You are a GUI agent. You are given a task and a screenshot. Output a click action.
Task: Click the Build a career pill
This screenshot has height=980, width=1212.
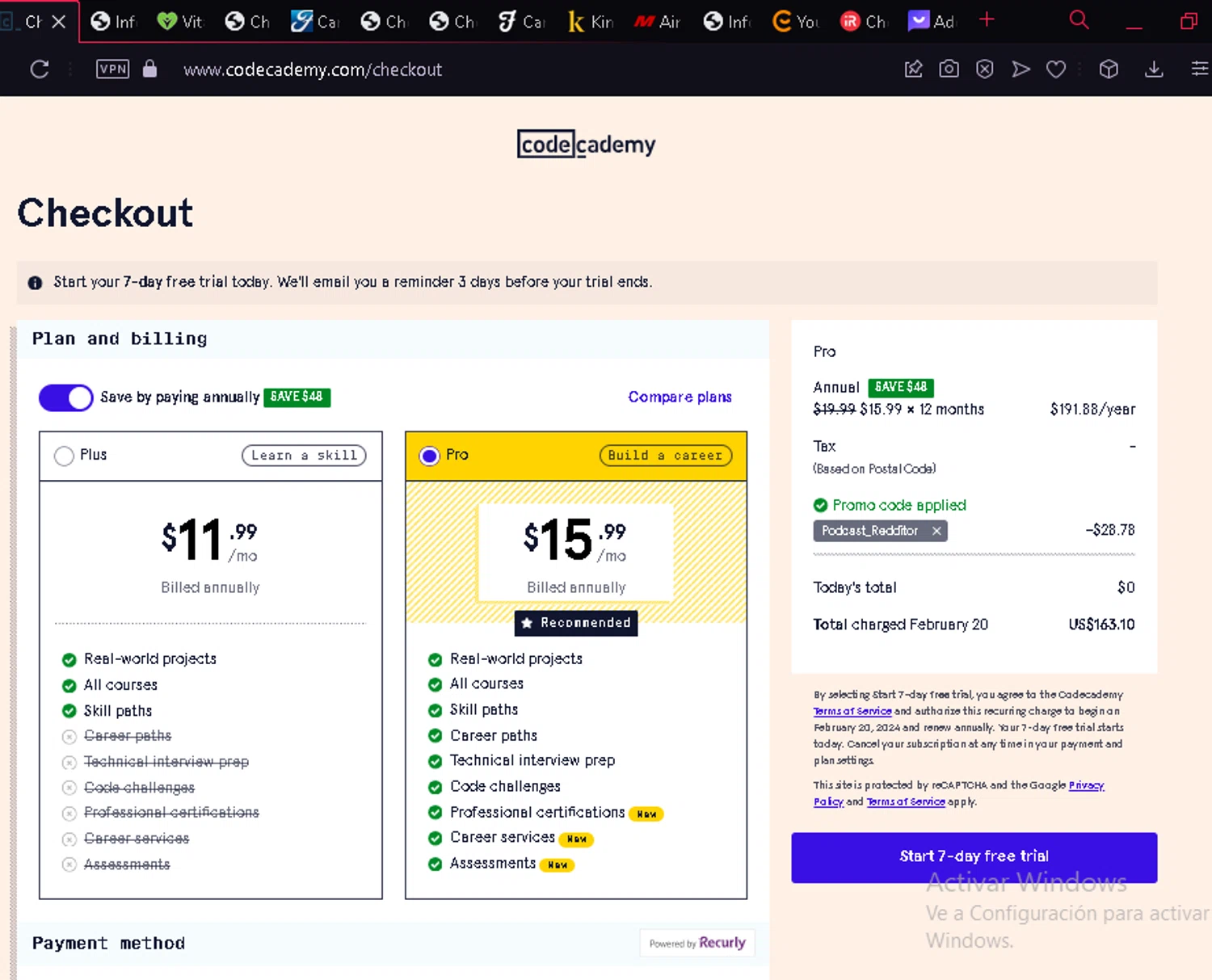[x=666, y=456]
